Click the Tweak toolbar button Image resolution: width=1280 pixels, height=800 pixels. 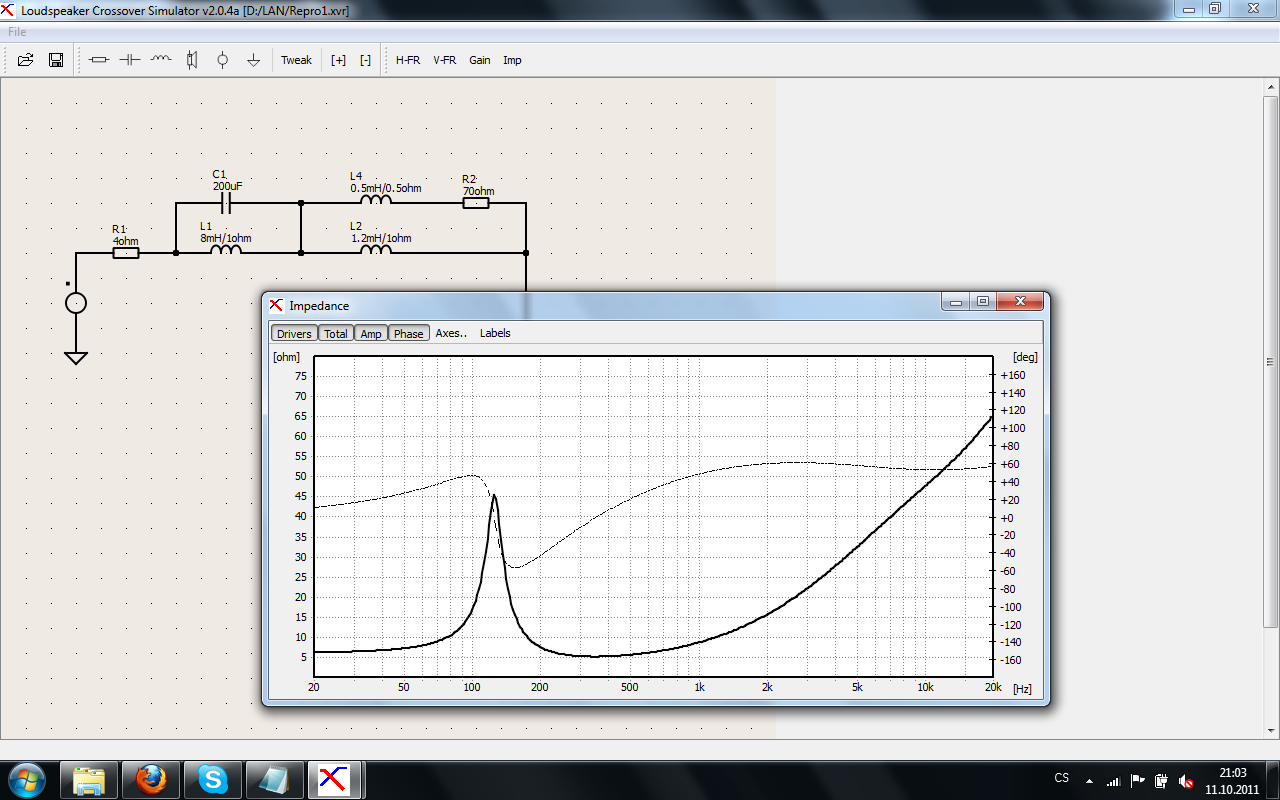tap(296, 60)
